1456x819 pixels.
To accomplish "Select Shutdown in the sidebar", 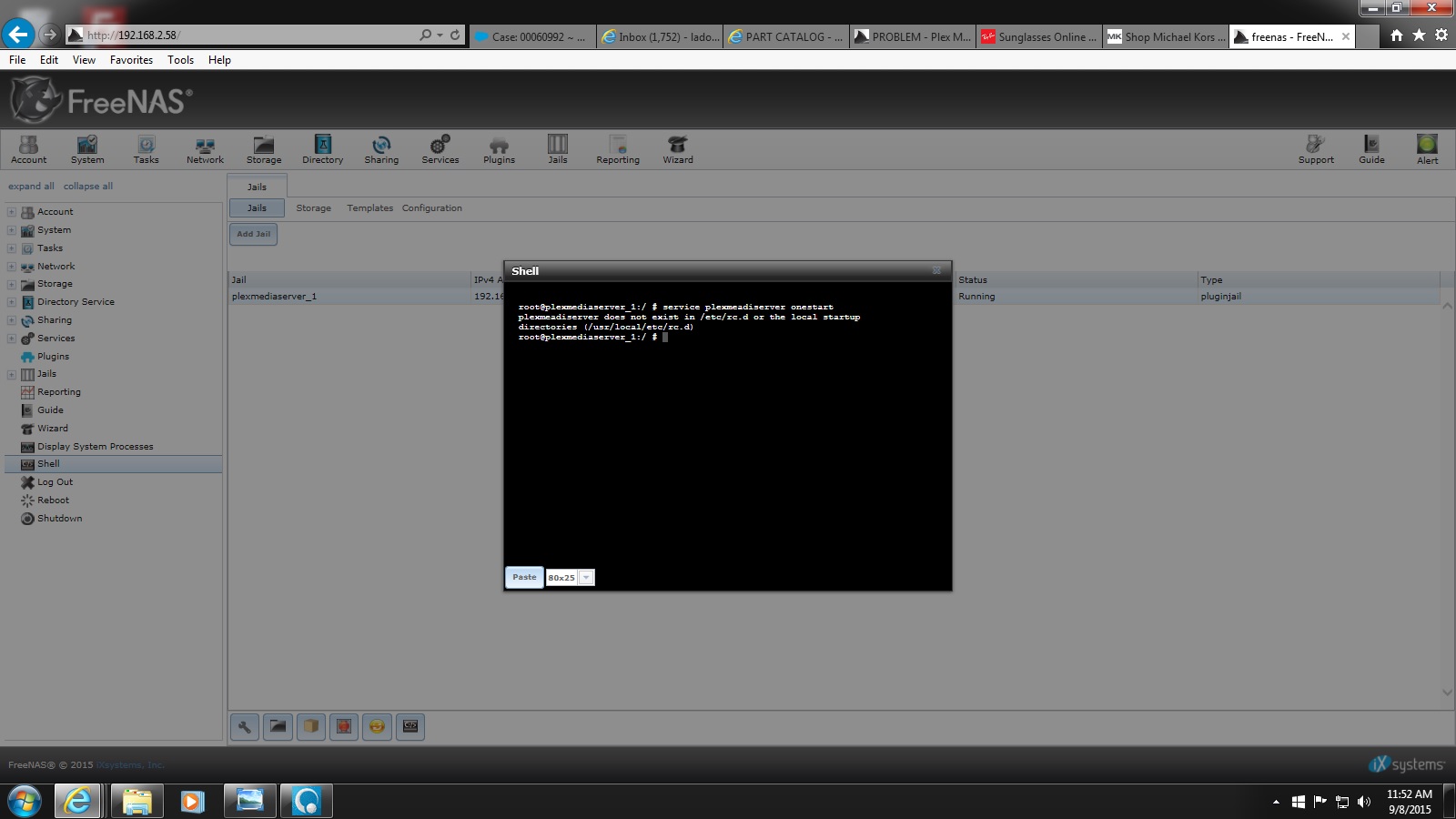I will click(59, 519).
